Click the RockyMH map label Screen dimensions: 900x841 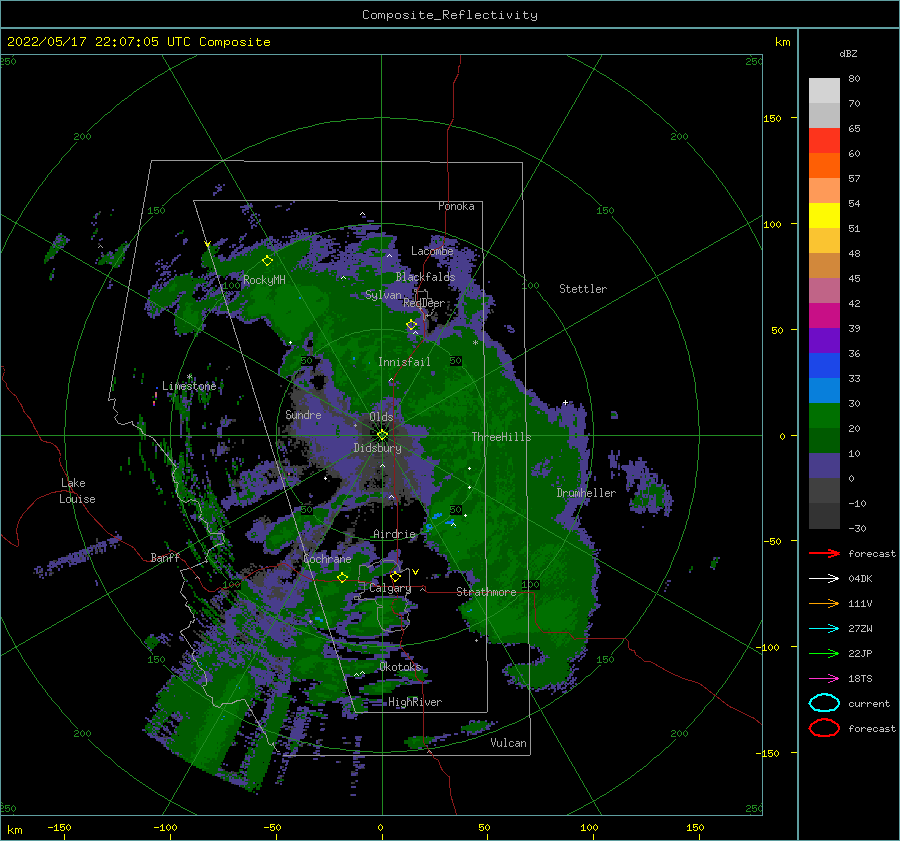[x=264, y=280]
